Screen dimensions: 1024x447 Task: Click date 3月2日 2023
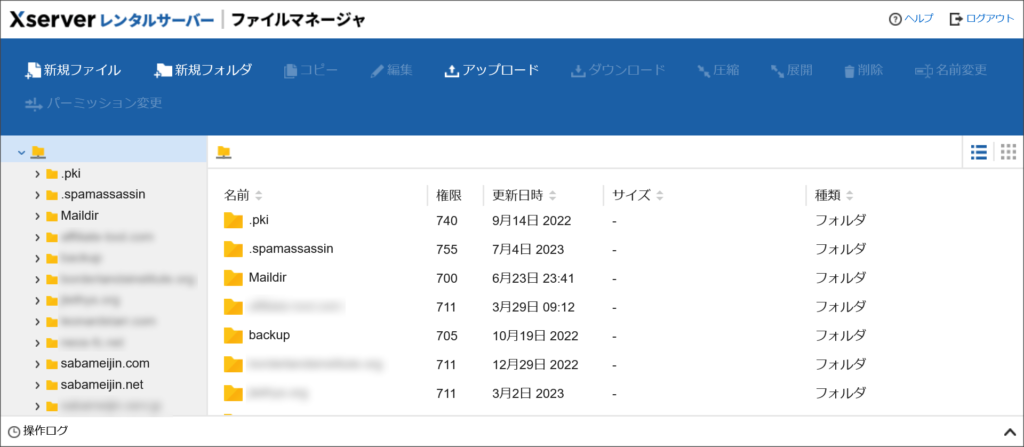[528, 393]
